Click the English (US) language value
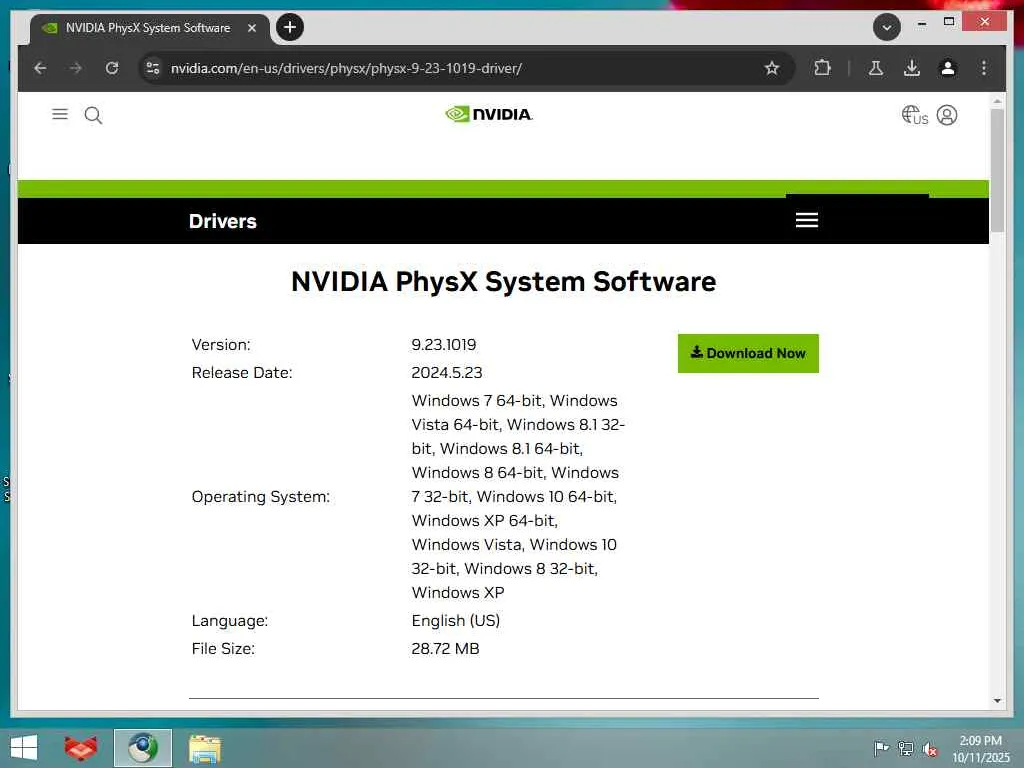 click(x=455, y=620)
